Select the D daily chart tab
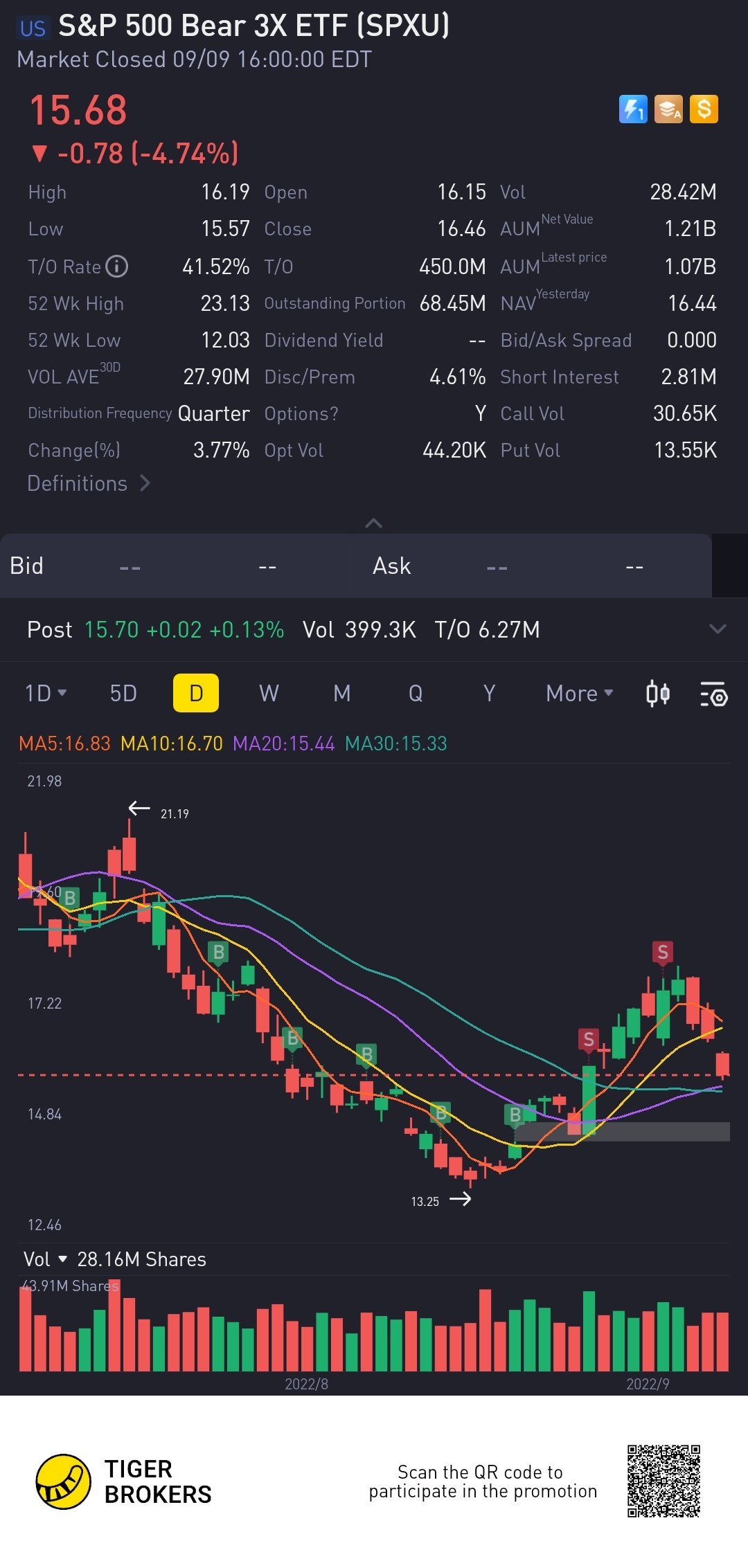The width and height of the screenshot is (748, 1568). (196, 693)
